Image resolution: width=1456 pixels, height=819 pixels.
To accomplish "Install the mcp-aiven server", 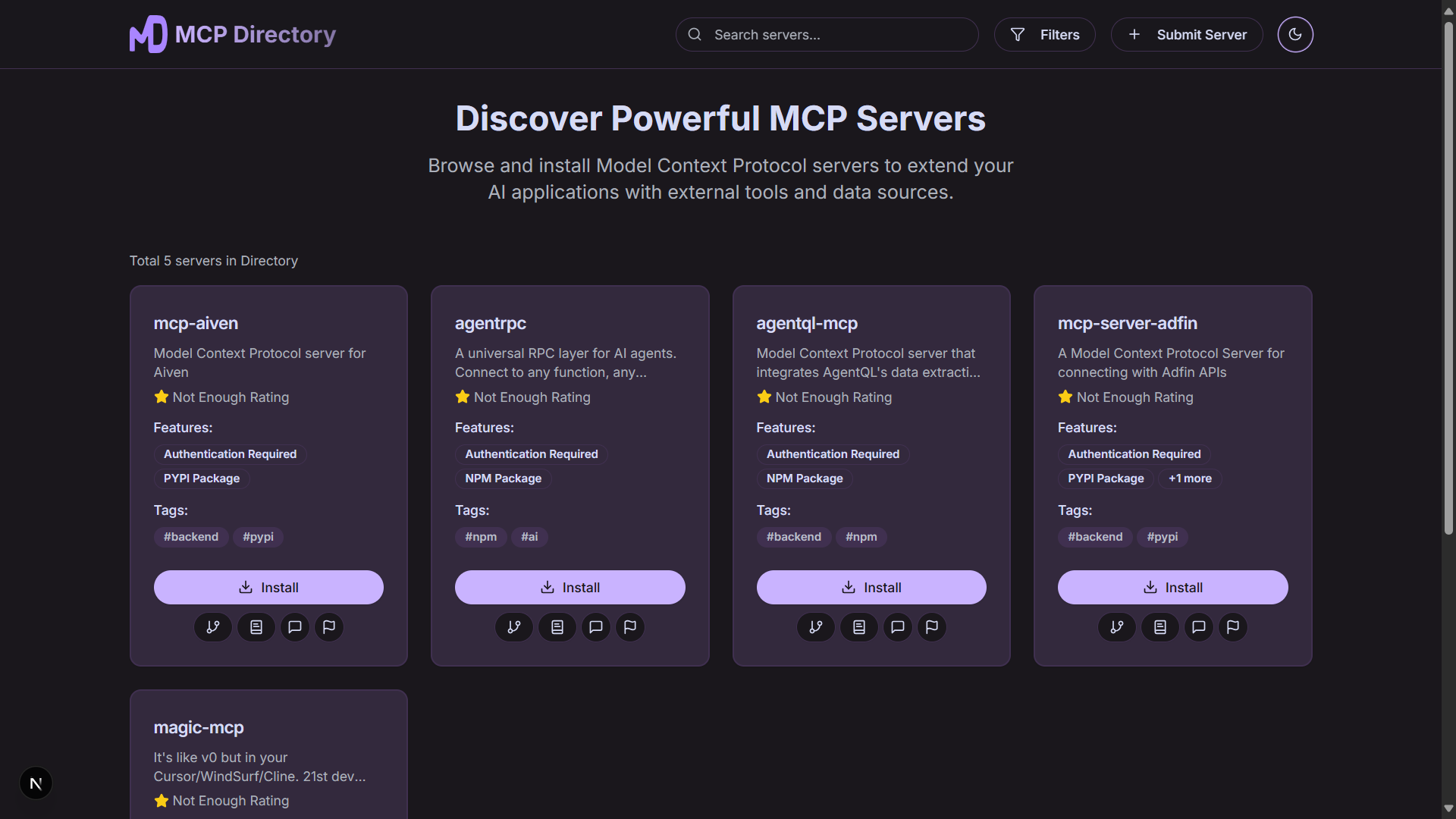I will coord(268,587).
